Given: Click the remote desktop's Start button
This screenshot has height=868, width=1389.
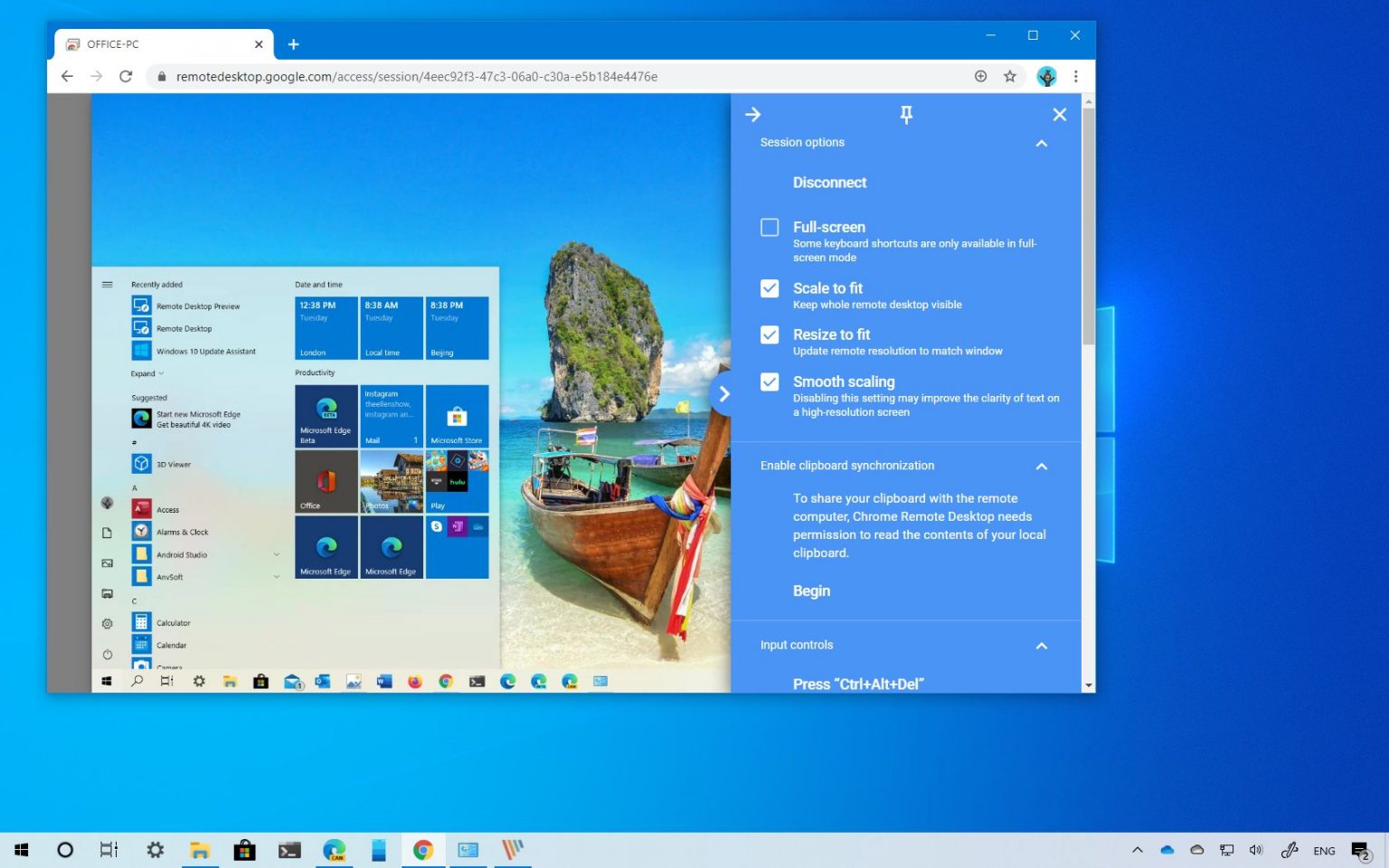Looking at the screenshot, I should coord(107,682).
